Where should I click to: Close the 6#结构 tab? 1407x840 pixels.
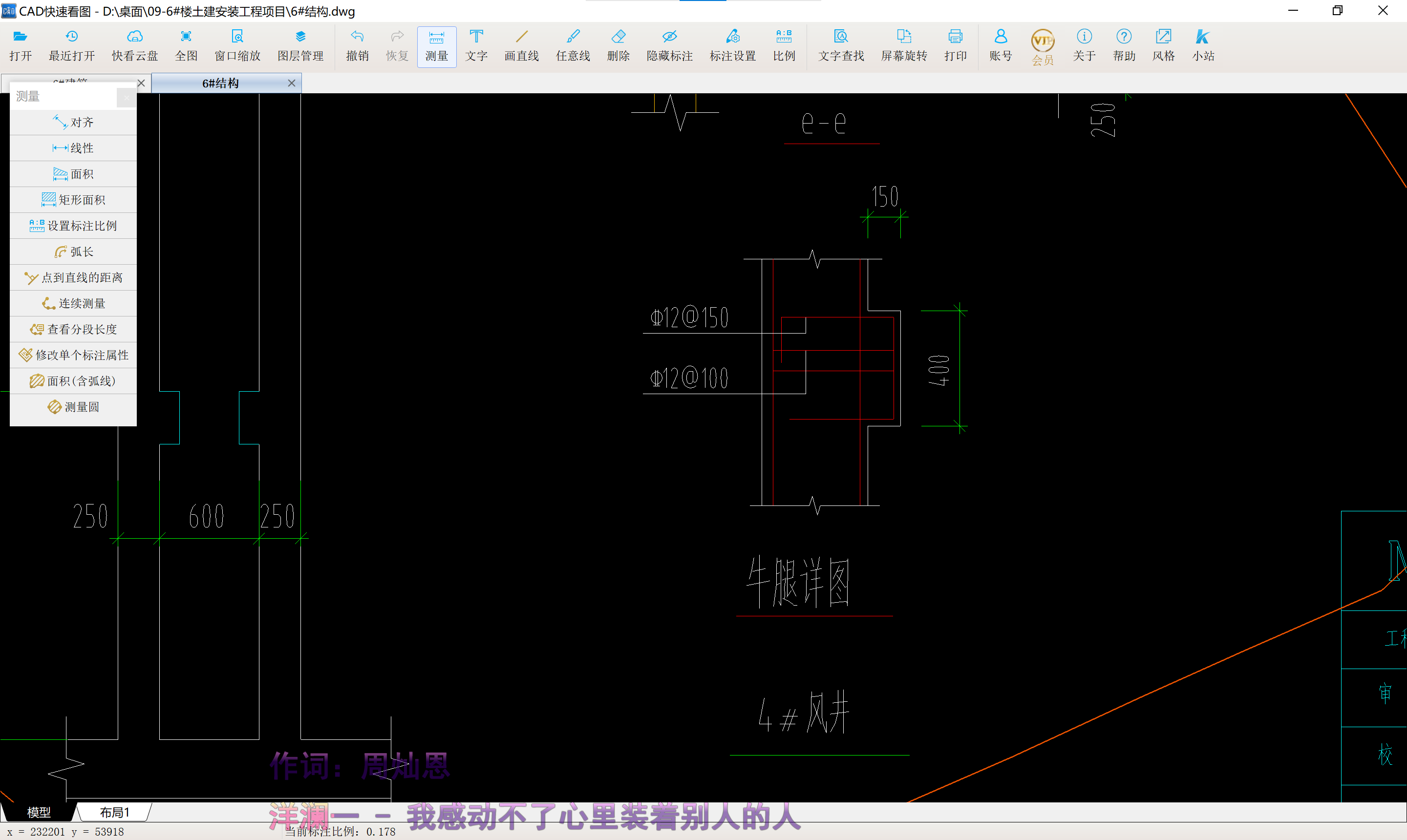point(292,83)
